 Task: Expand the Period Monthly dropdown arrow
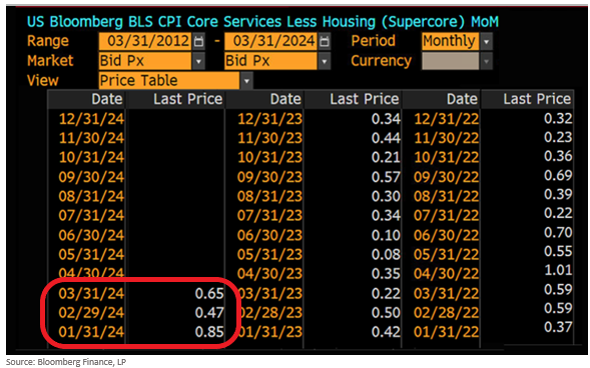(x=486, y=41)
